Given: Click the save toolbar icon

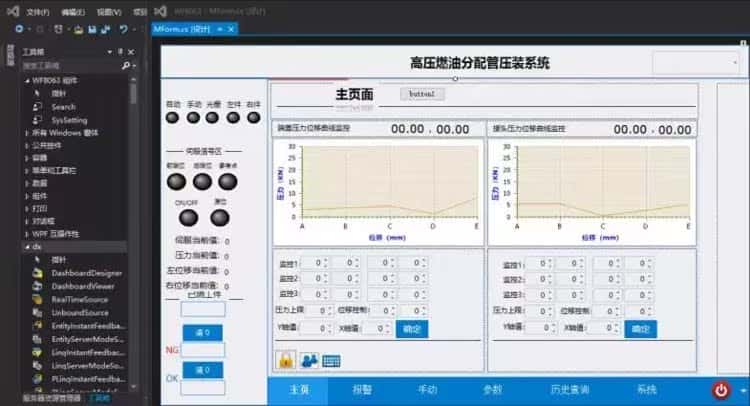Looking at the screenshot, I should coord(92,30).
